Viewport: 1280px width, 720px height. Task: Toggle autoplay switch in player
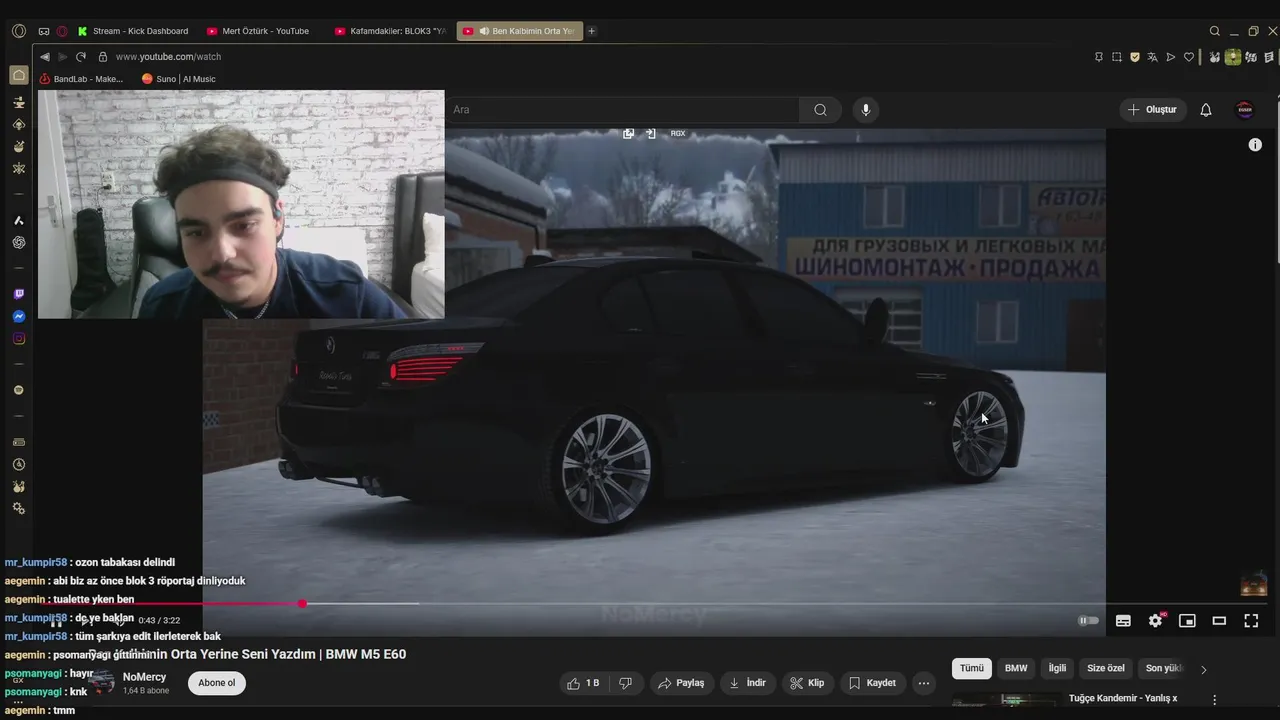click(1088, 621)
